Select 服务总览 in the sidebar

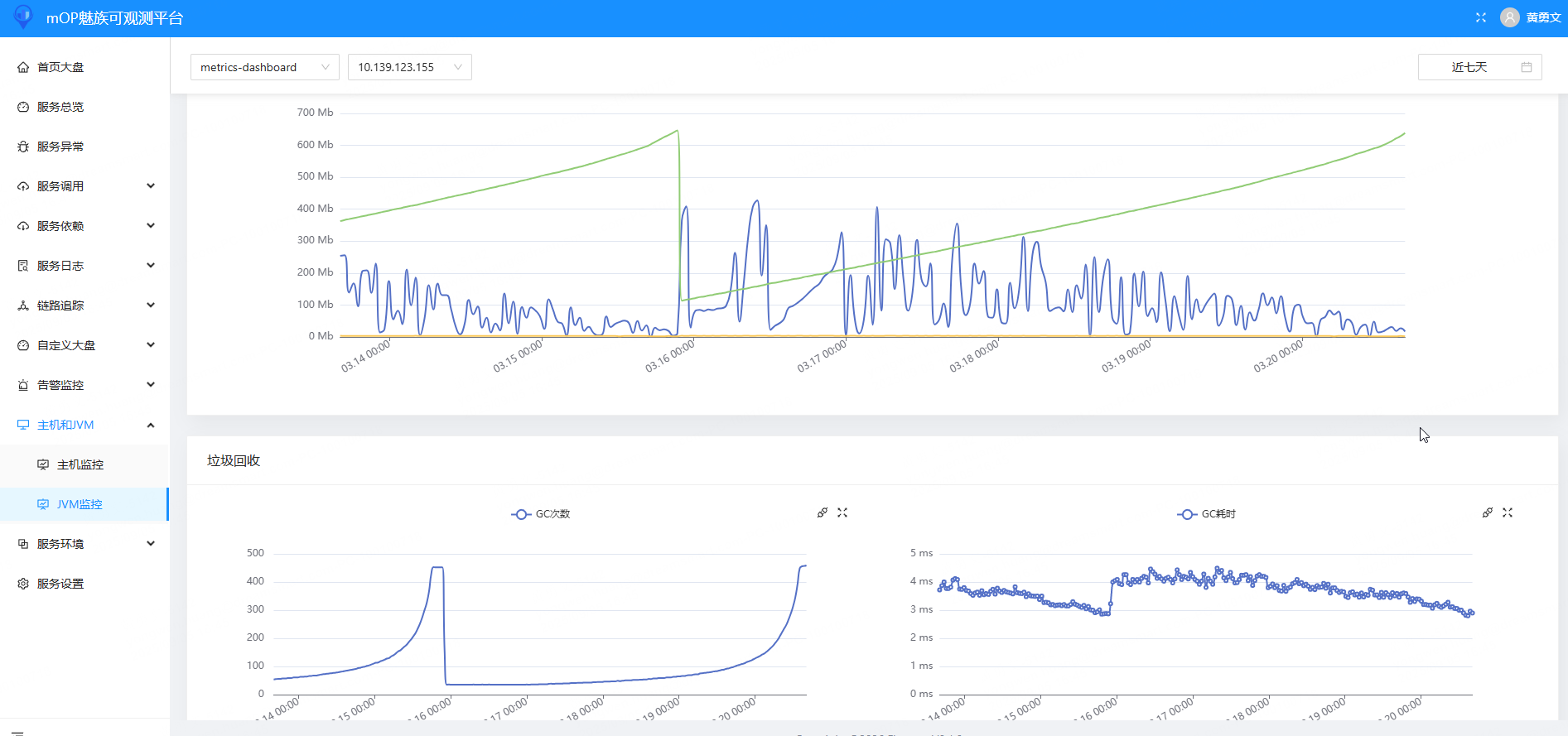[x=60, y=107]
